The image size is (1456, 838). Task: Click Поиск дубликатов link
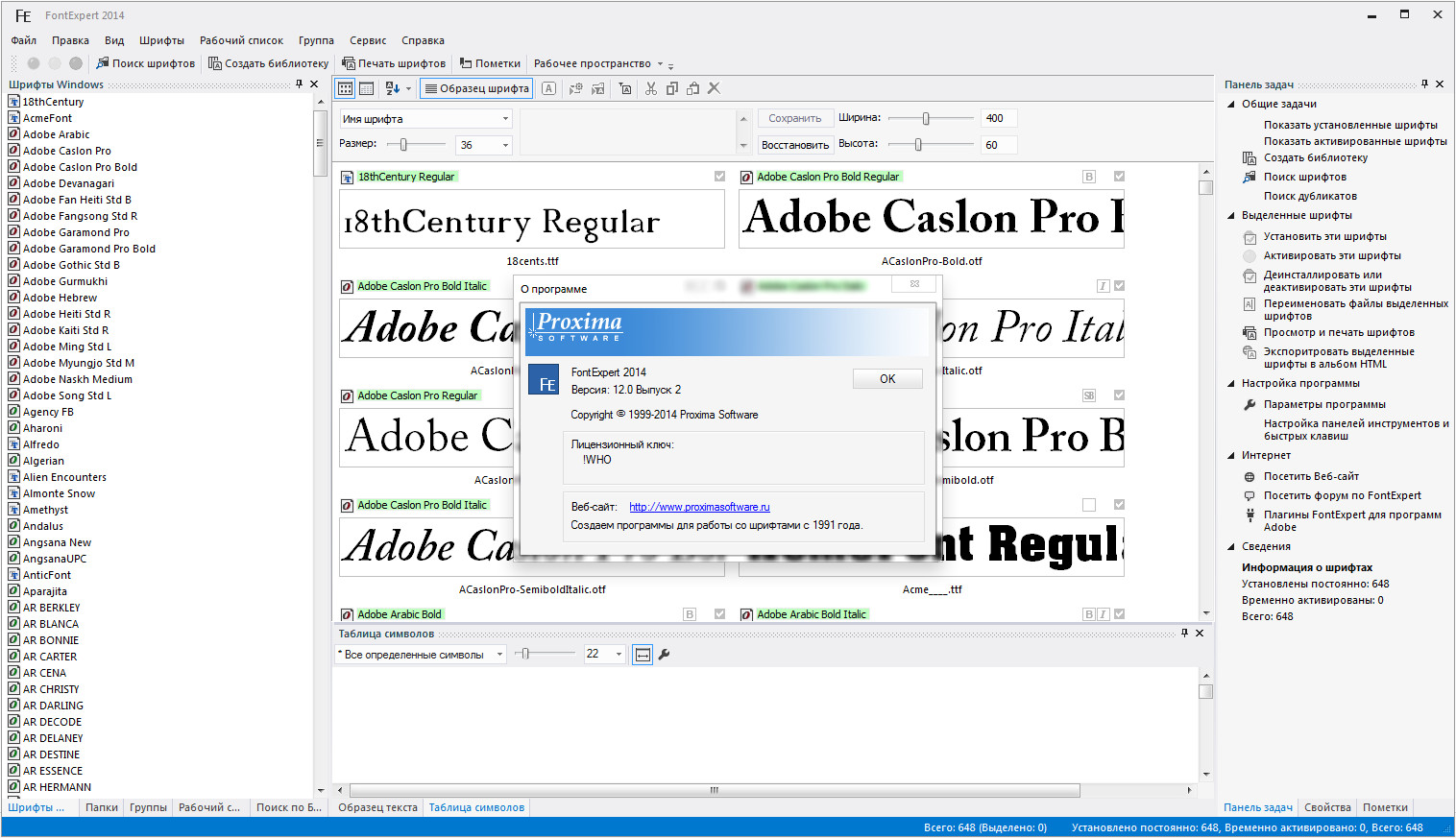(1310, 196)
